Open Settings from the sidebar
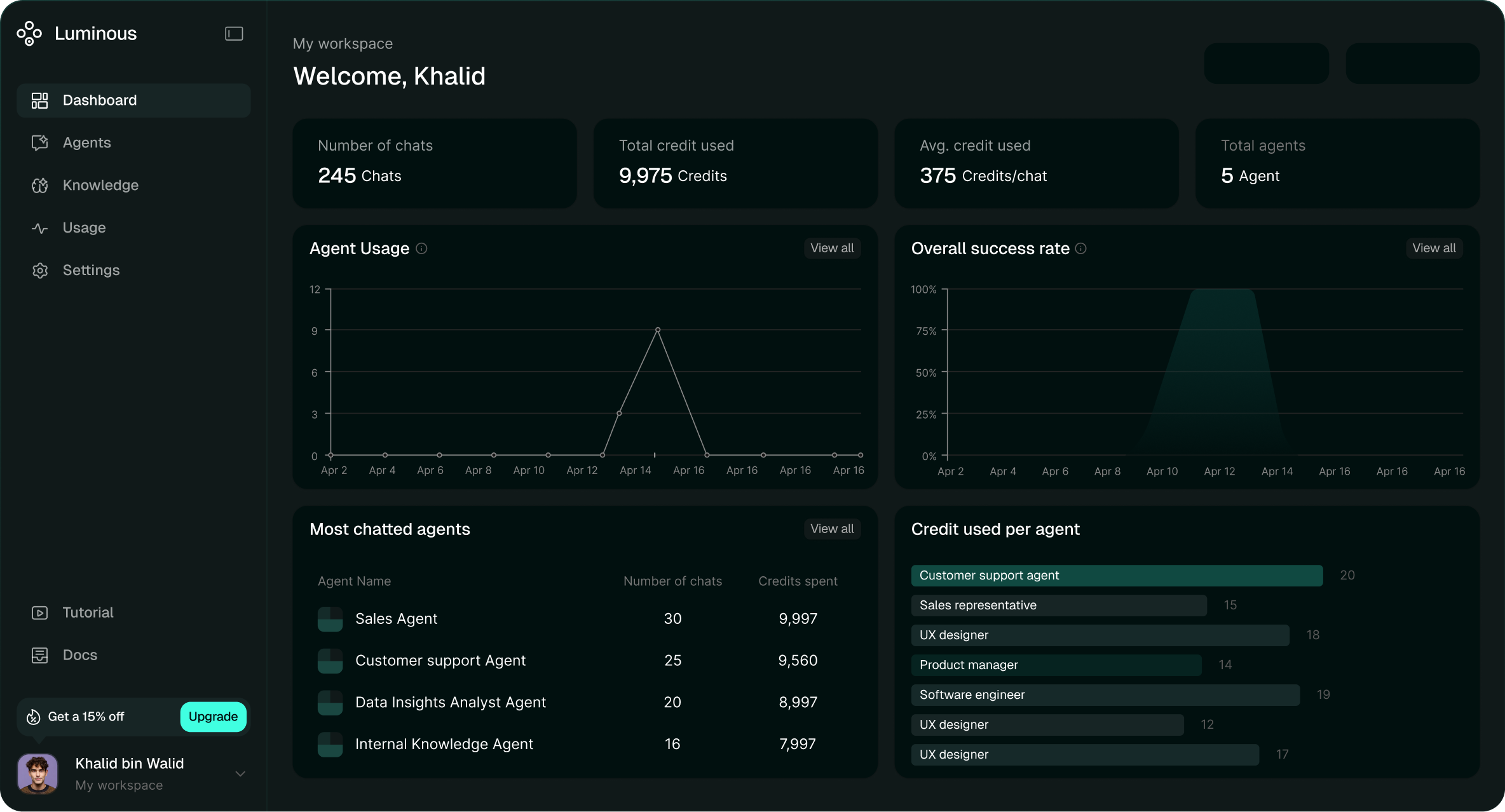 coord(91,270)
